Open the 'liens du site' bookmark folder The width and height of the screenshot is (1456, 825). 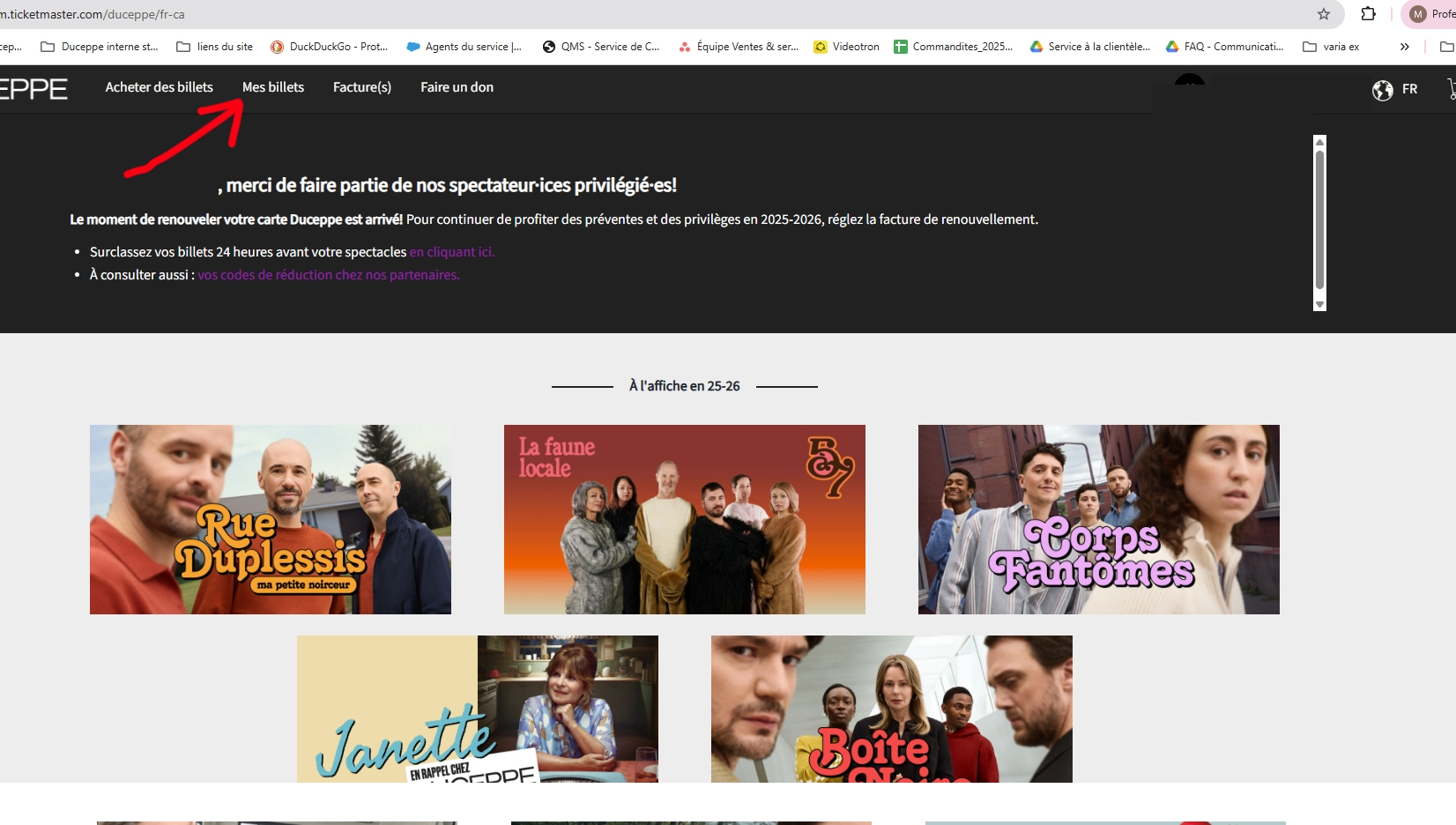pyautogui.click(x=215, y=47)
